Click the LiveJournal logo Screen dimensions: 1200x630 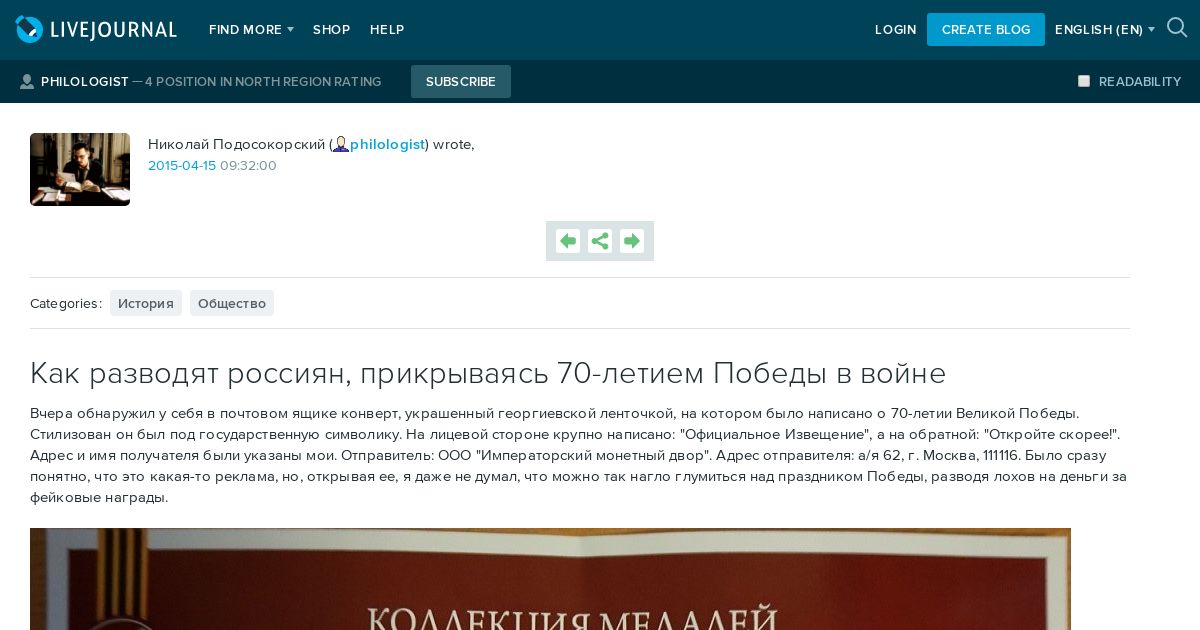[96, 29]
